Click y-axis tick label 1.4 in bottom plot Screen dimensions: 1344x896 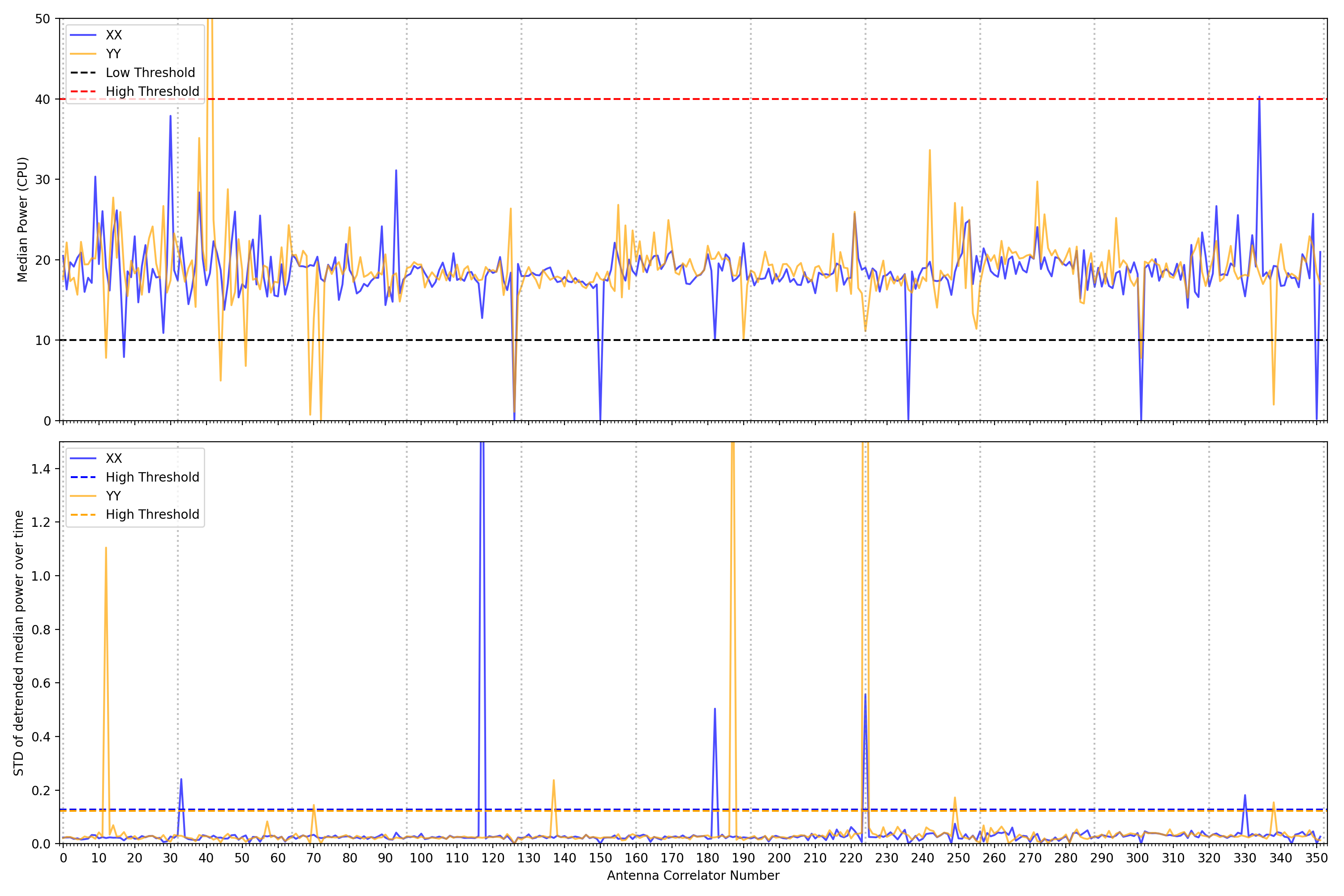tap(41, 469)
